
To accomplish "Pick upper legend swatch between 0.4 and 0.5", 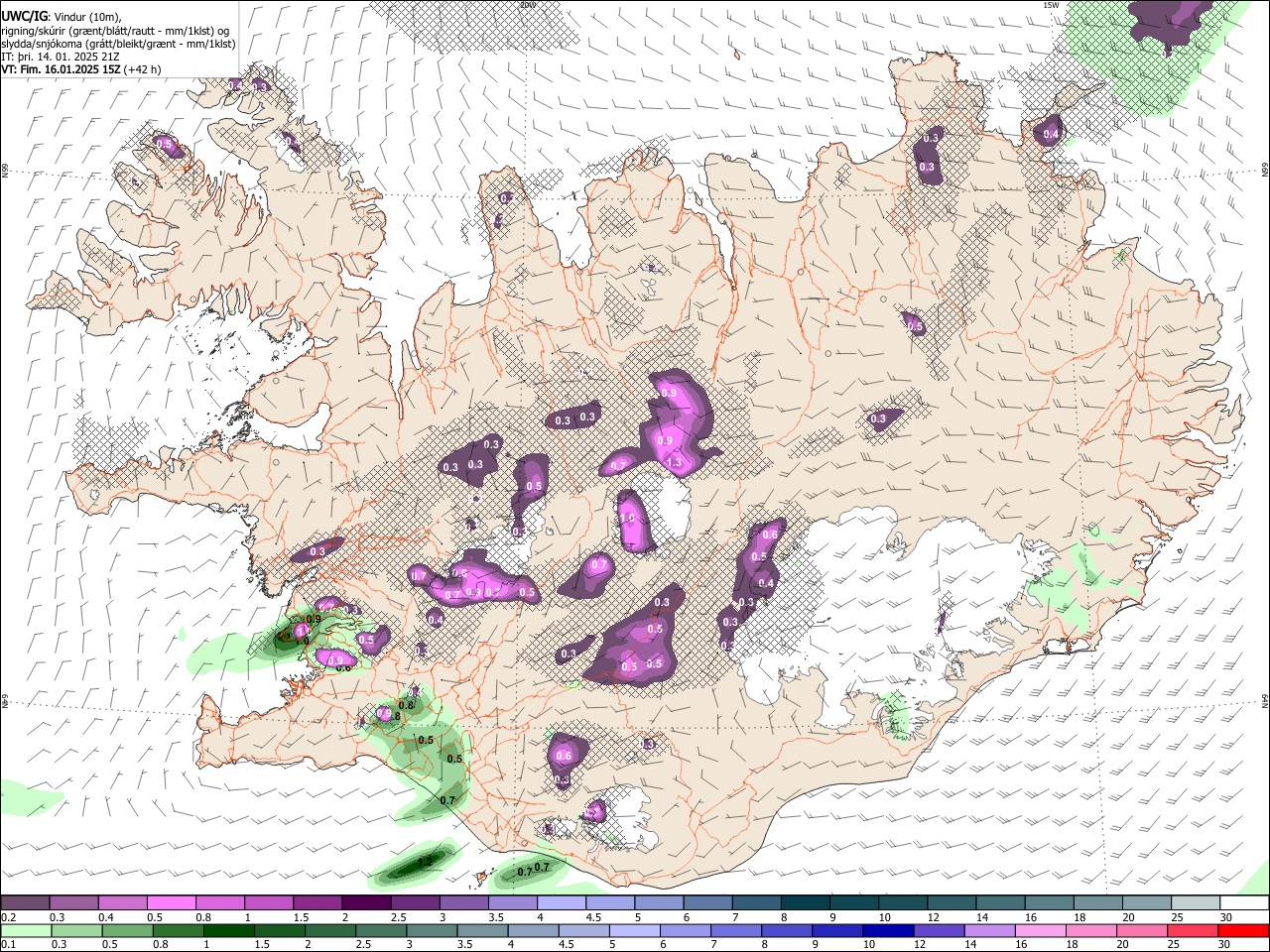I will 122,903.
